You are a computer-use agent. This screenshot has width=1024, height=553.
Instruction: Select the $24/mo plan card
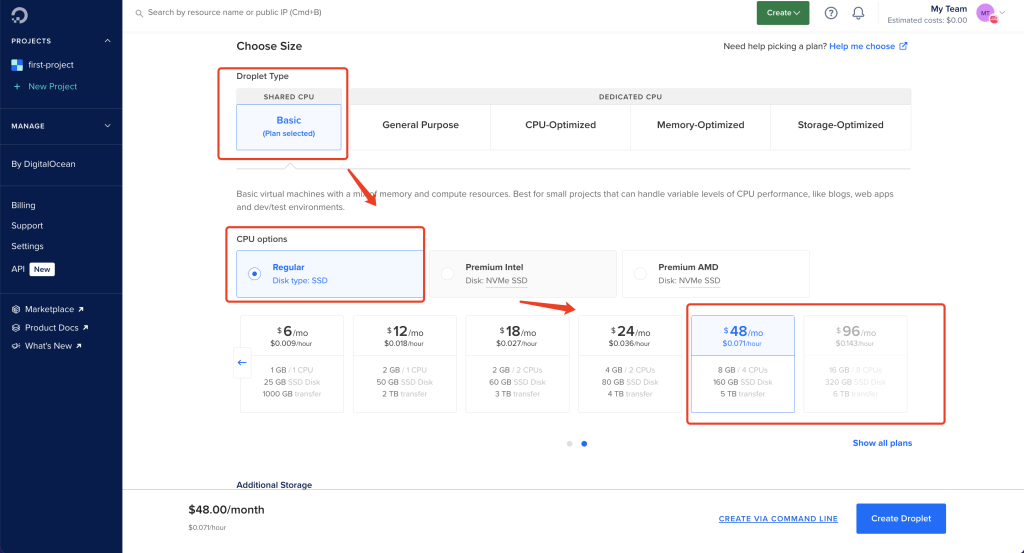(x=630, y=364)
